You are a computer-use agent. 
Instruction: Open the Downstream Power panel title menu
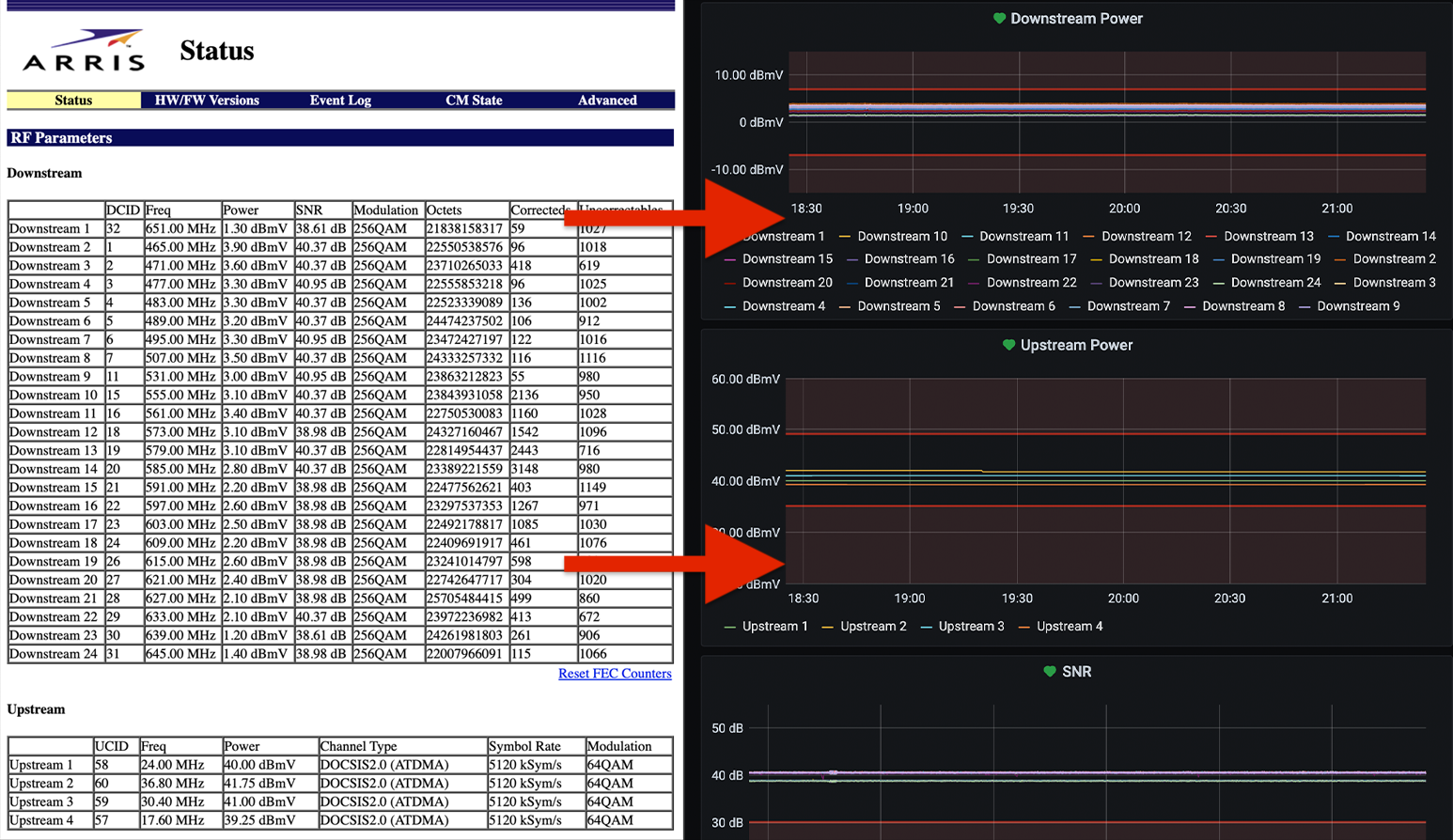[1075, 18]
